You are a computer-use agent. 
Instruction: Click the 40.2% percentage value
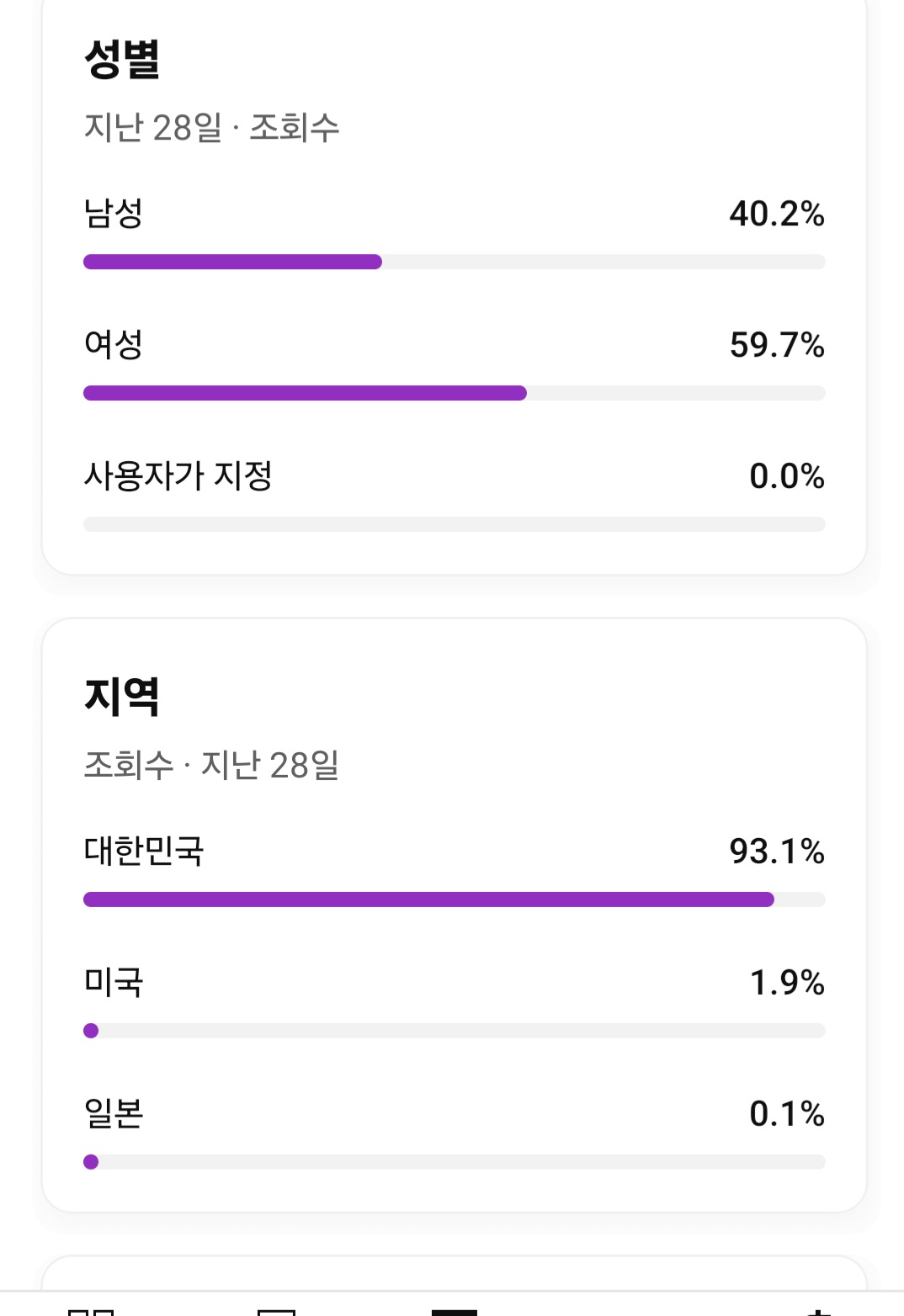click(x=777, y=214)
